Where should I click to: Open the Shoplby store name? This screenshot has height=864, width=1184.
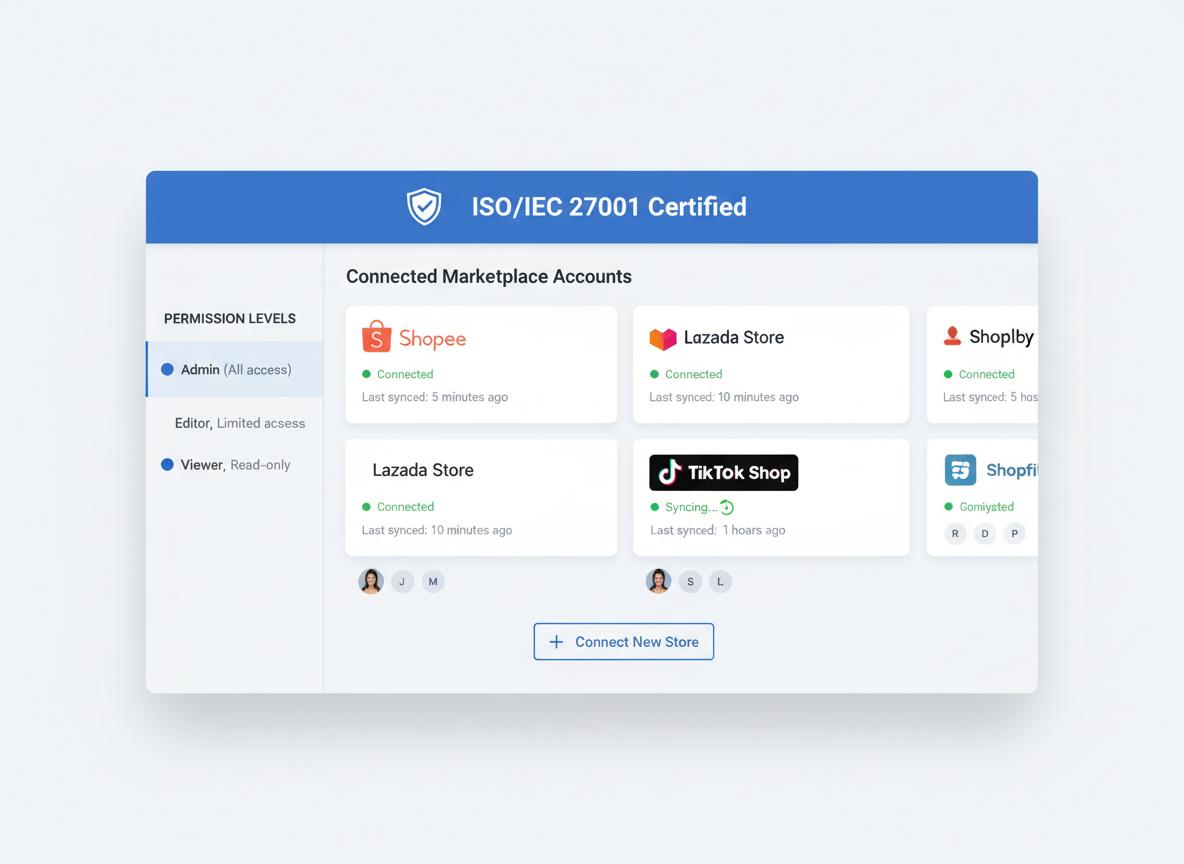click(x=1001, y=337)
